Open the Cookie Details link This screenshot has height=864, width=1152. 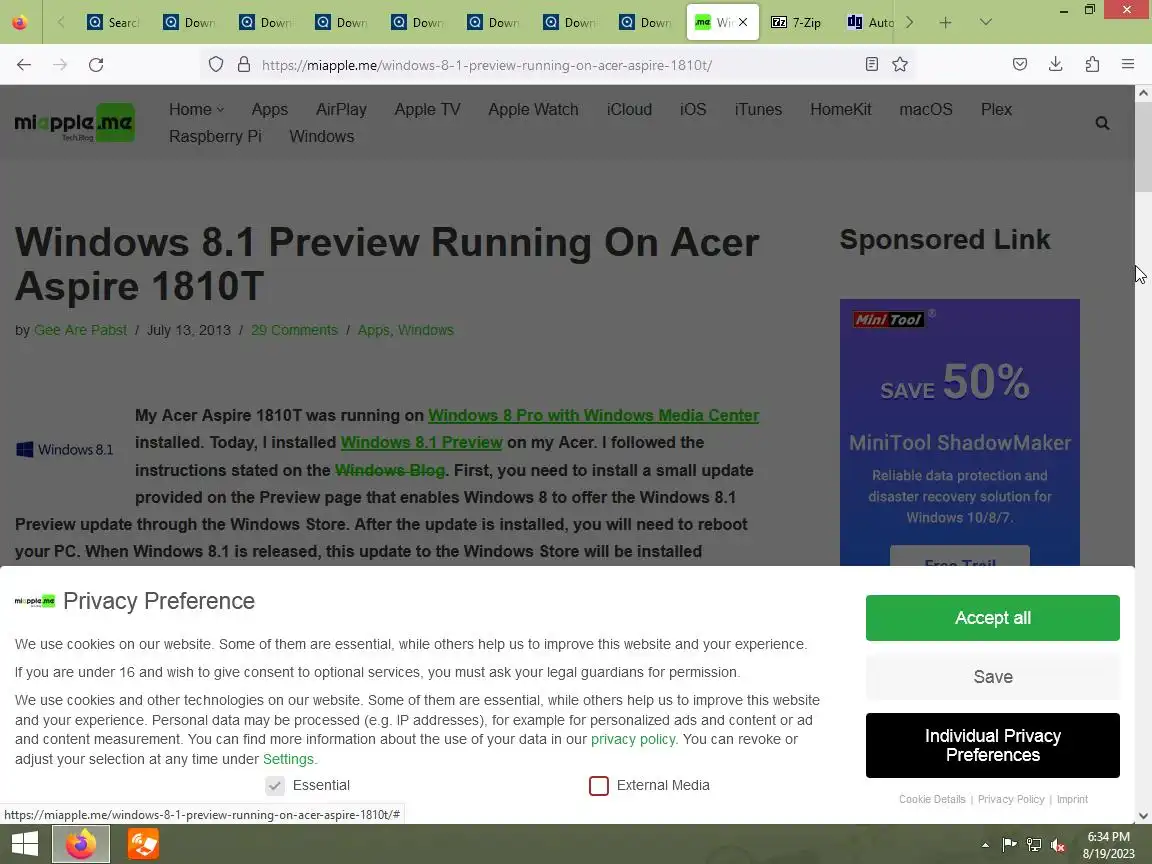932,799
